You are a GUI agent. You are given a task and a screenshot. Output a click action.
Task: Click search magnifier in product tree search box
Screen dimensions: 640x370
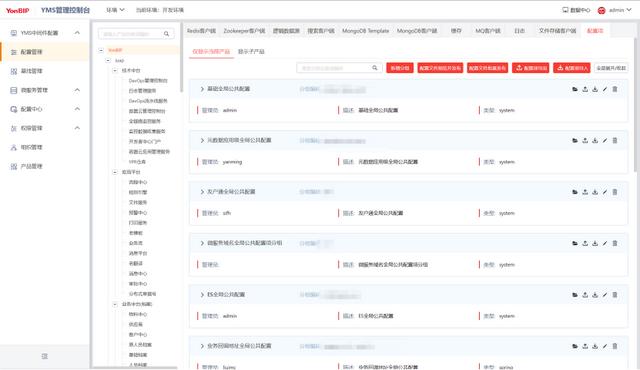tap(167, 34)
